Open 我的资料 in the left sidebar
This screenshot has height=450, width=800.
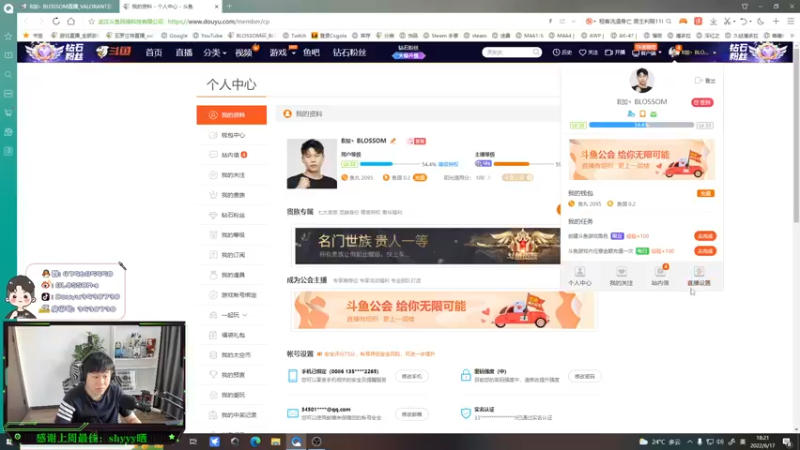pyautogui.click(x=232, y=115)
